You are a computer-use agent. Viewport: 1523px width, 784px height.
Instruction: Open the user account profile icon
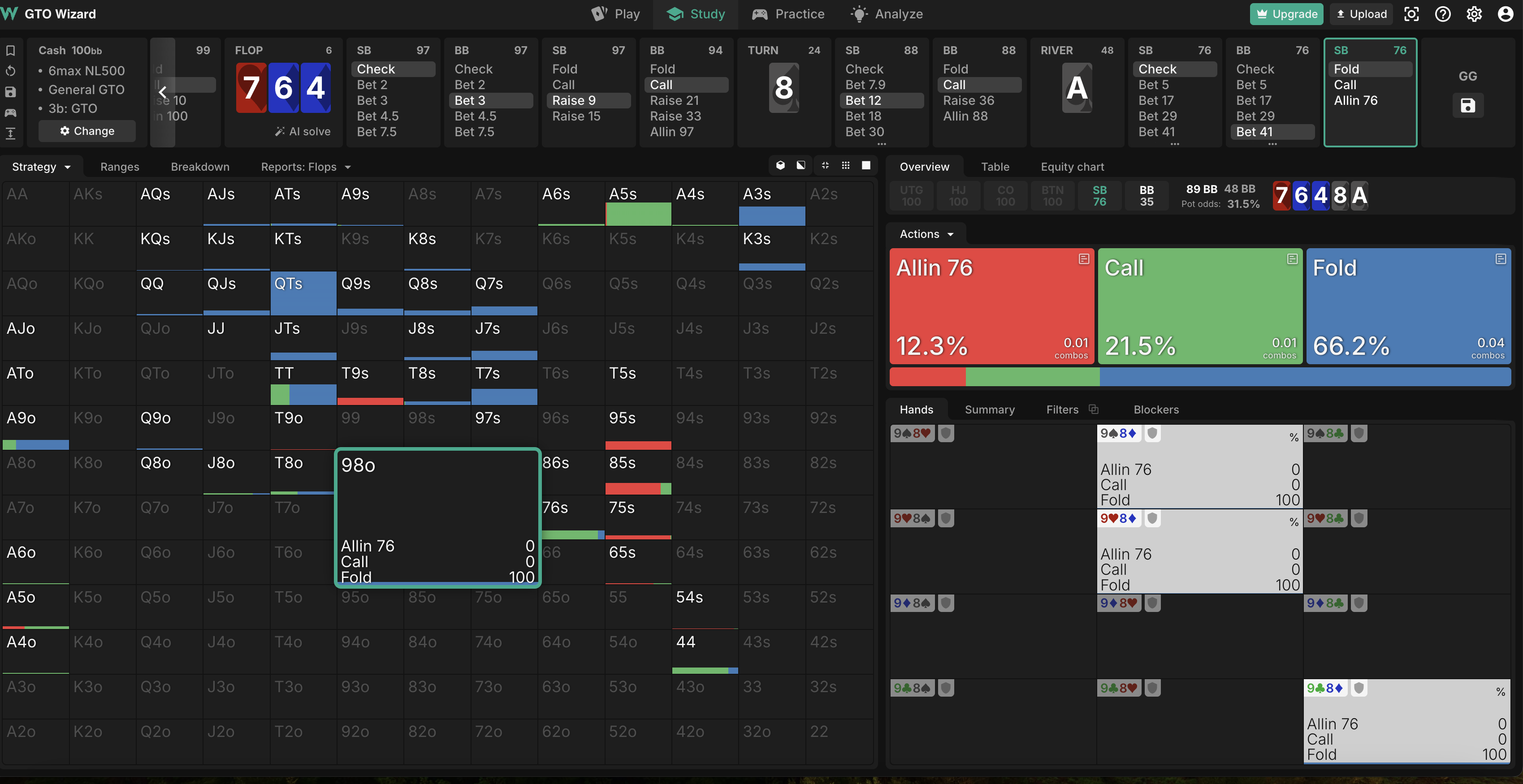[x=1505, y=14]
